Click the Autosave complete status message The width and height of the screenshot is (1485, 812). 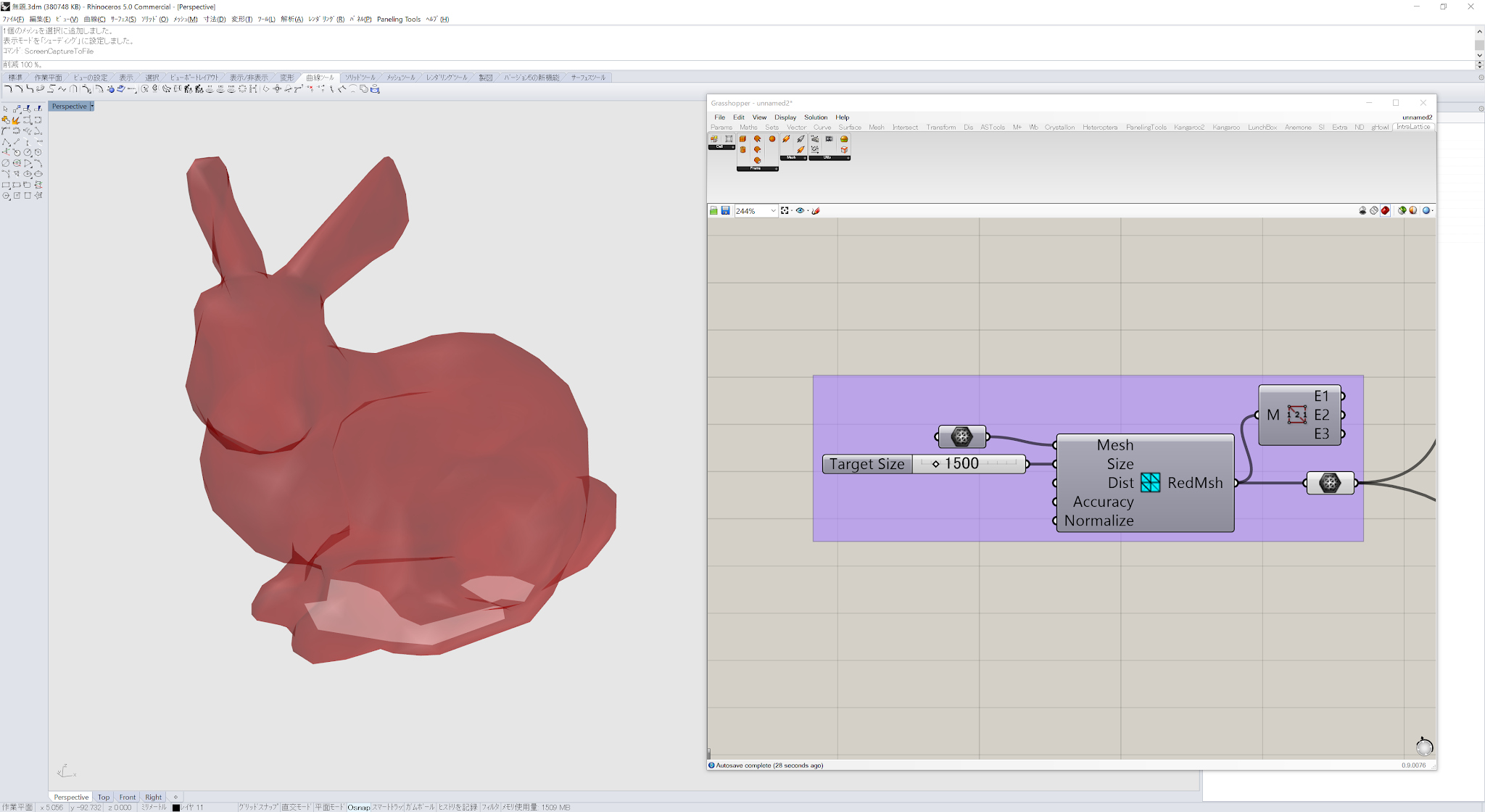click(769, 766)
